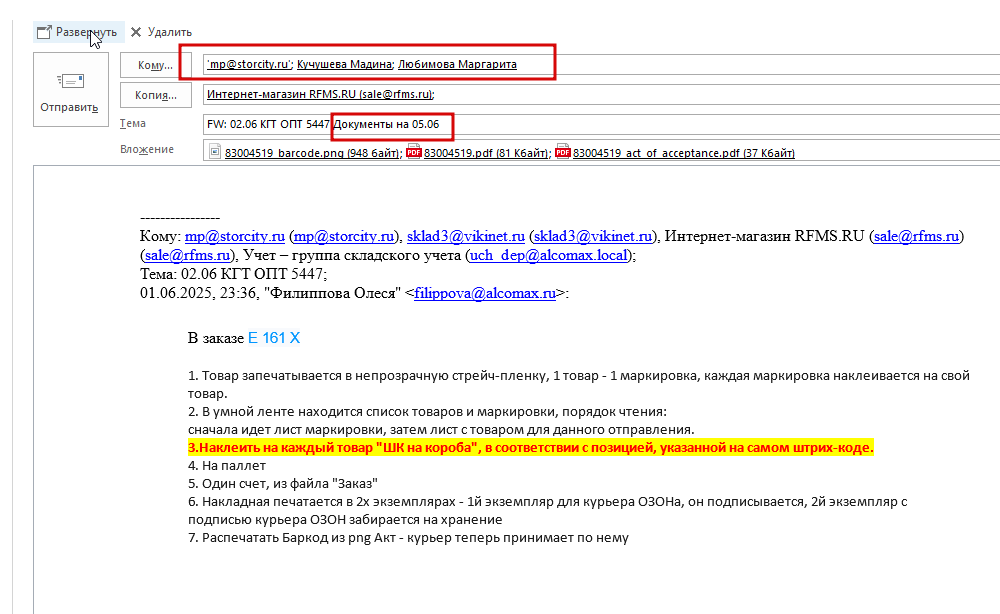Screen dimensions: 1000x614
Task: Send the email with Отправить
Action: coord(71,89)
